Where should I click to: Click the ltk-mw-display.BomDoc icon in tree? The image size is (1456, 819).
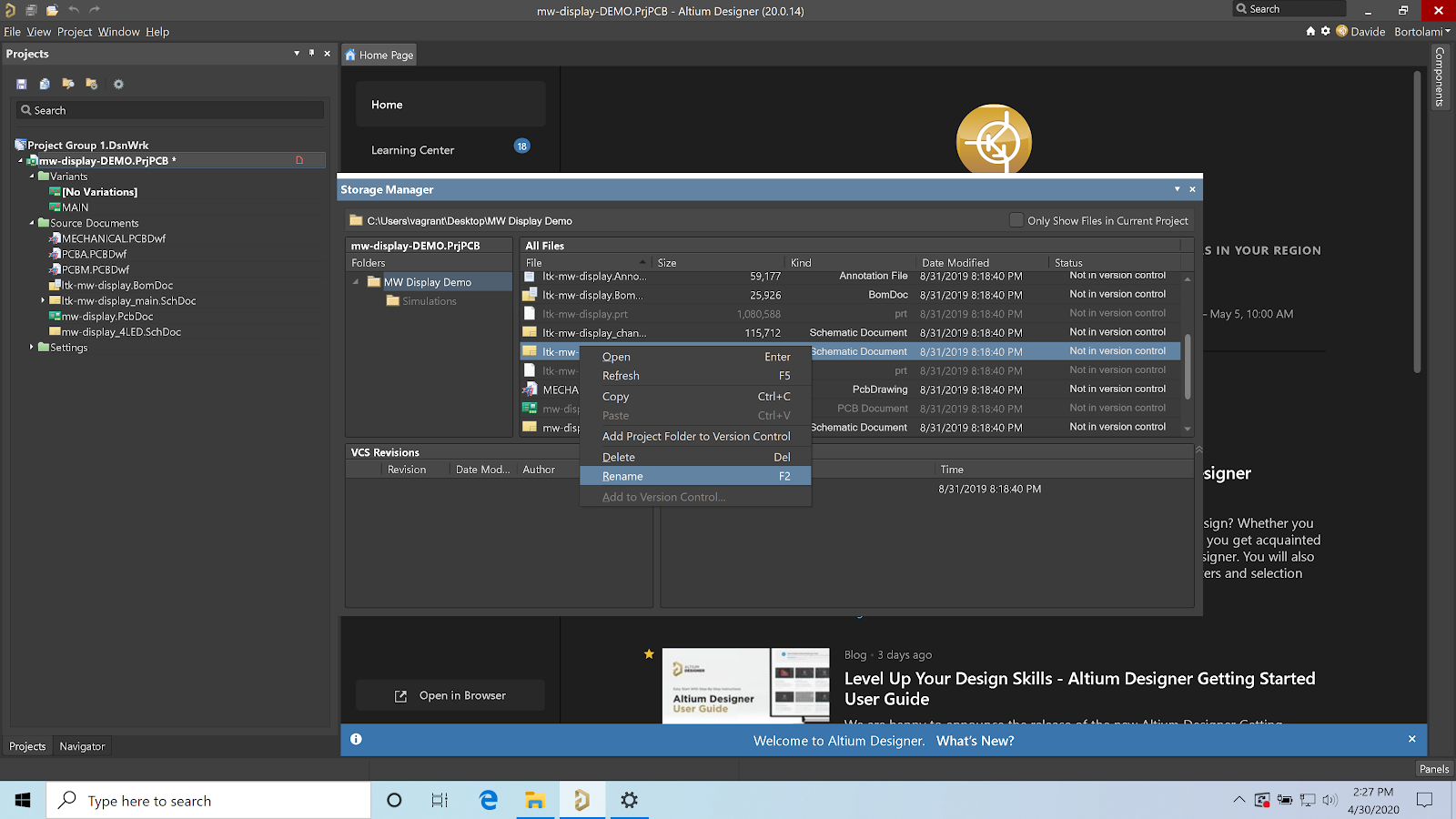[x=55, y=285]
